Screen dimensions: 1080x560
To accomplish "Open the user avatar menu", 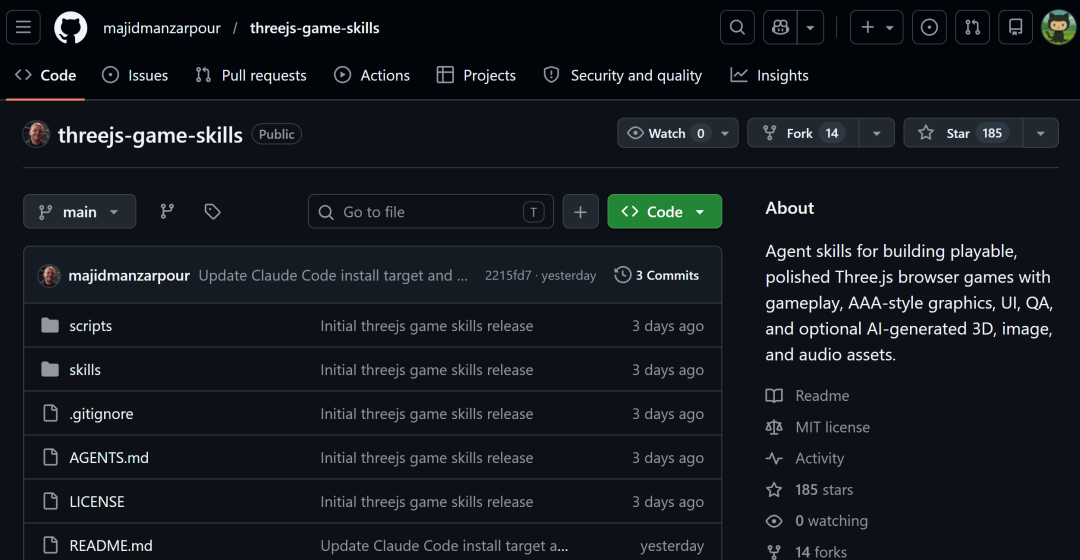I will (1058, 28).
